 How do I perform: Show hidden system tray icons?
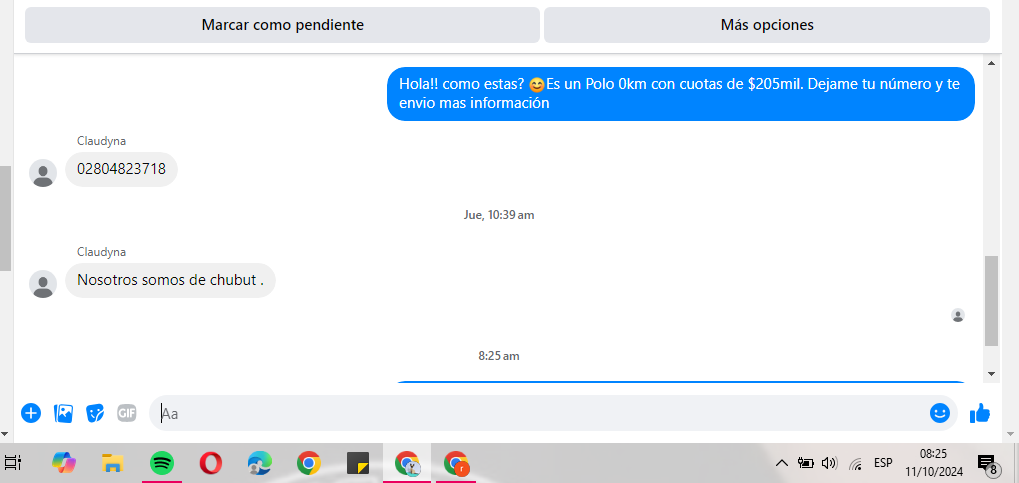pos(782,463)
